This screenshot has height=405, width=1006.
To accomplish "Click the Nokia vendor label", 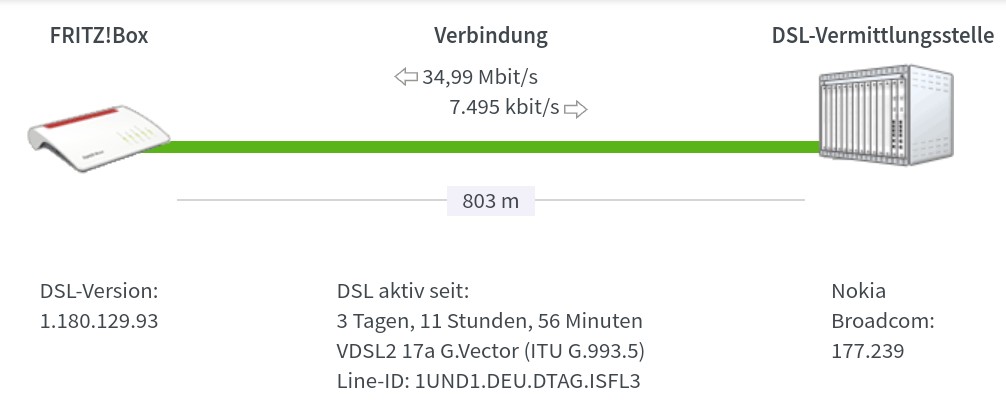I will [x=858, y=291].
